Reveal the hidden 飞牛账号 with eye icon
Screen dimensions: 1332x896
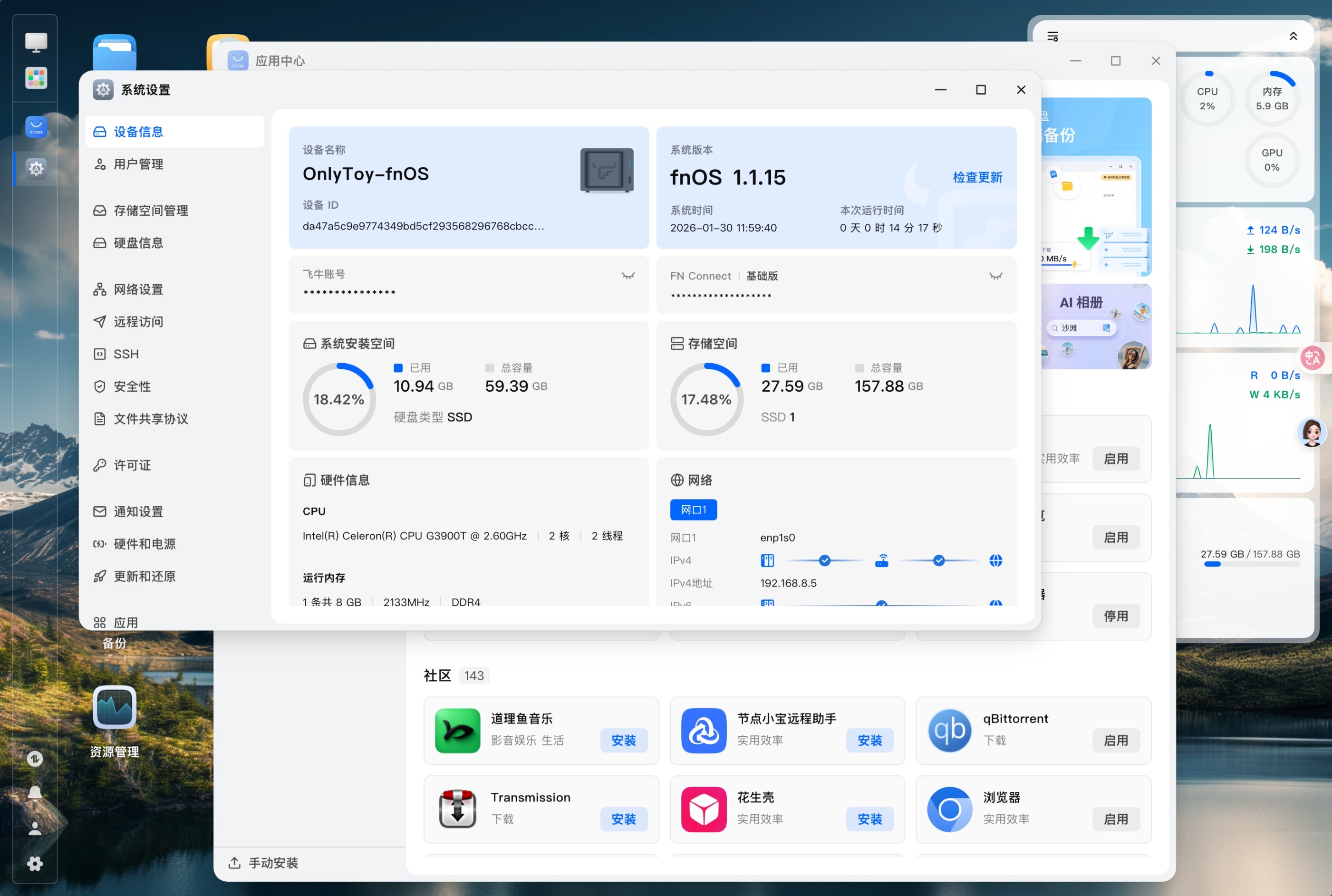tap(628, 275)
